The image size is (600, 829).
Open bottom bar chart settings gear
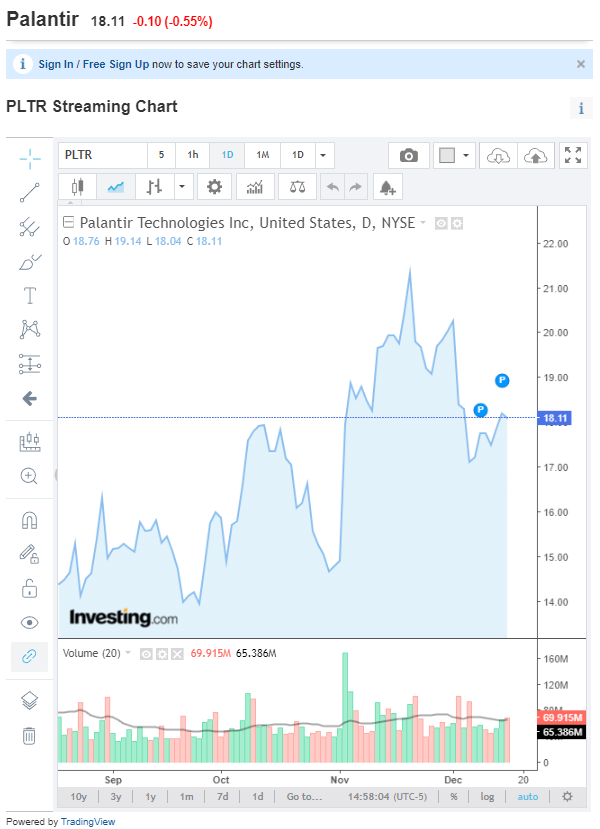click(567, 796)
